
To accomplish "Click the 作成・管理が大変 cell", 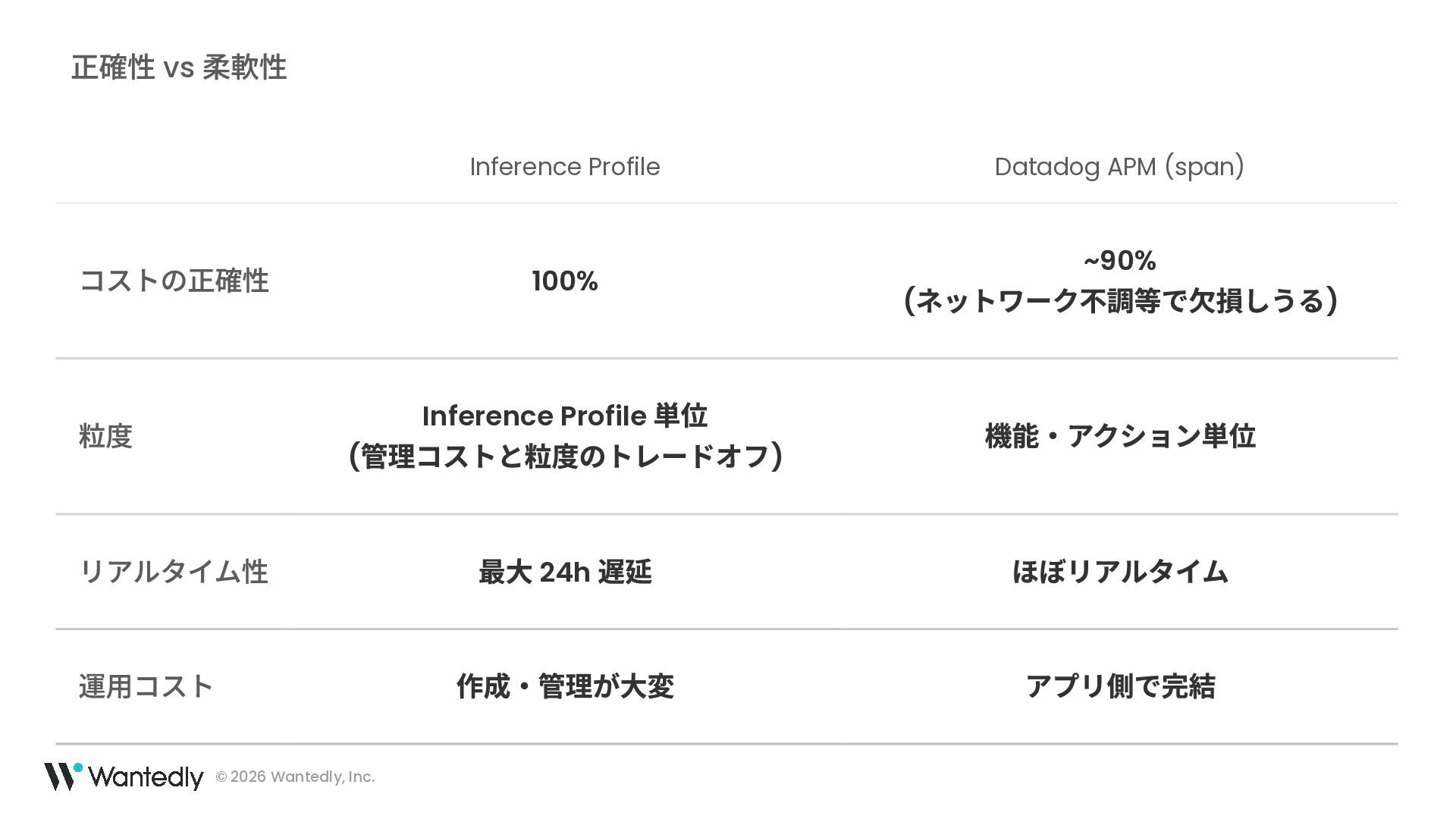I will point(564,687).
